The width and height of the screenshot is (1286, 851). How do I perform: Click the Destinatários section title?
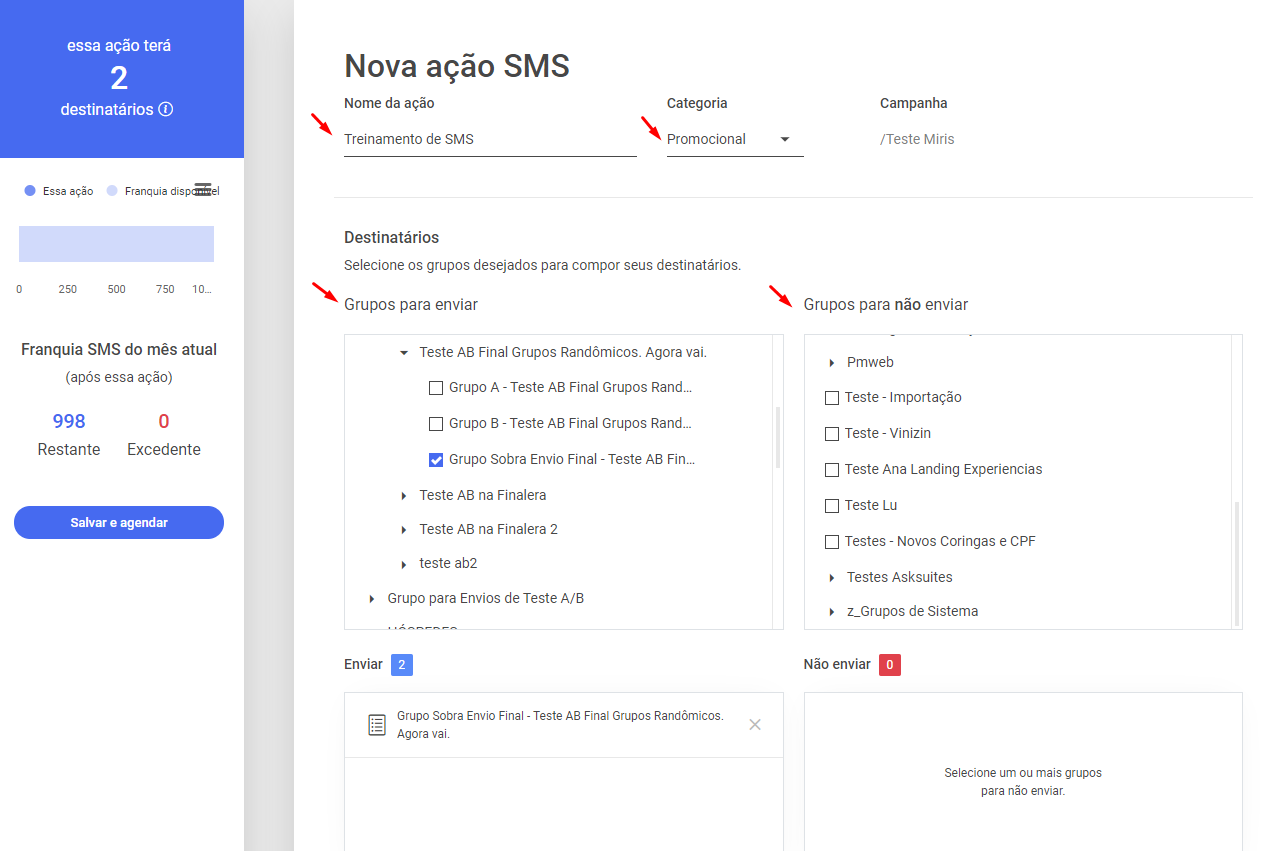point(392,238)
